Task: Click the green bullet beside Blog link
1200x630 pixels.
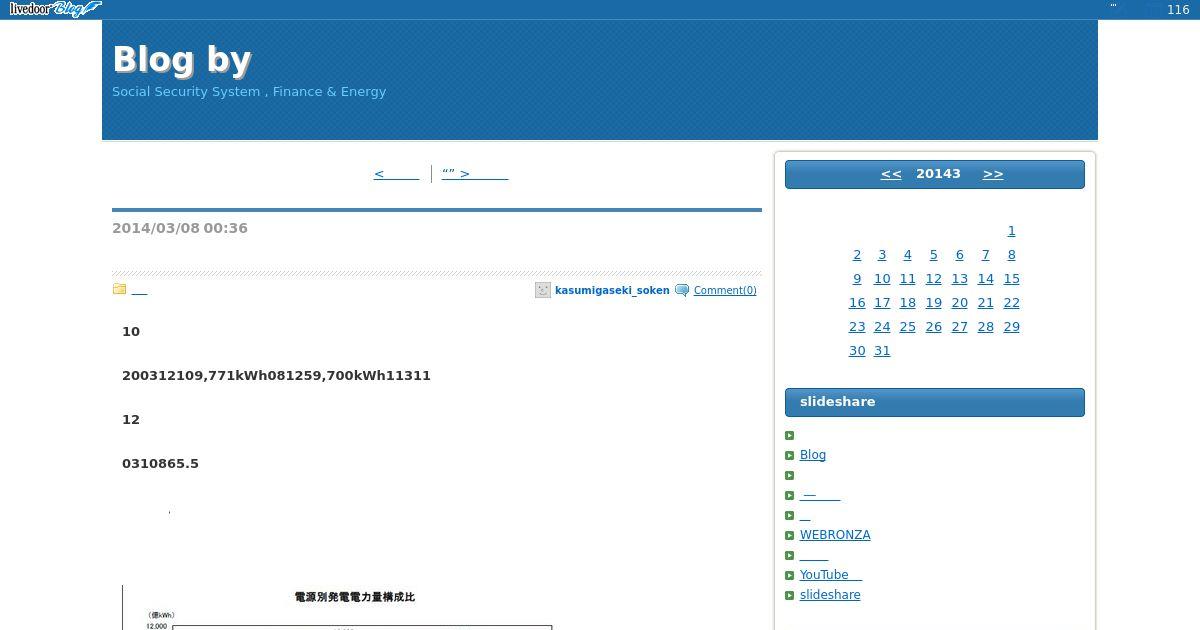Action: (790, 455)
